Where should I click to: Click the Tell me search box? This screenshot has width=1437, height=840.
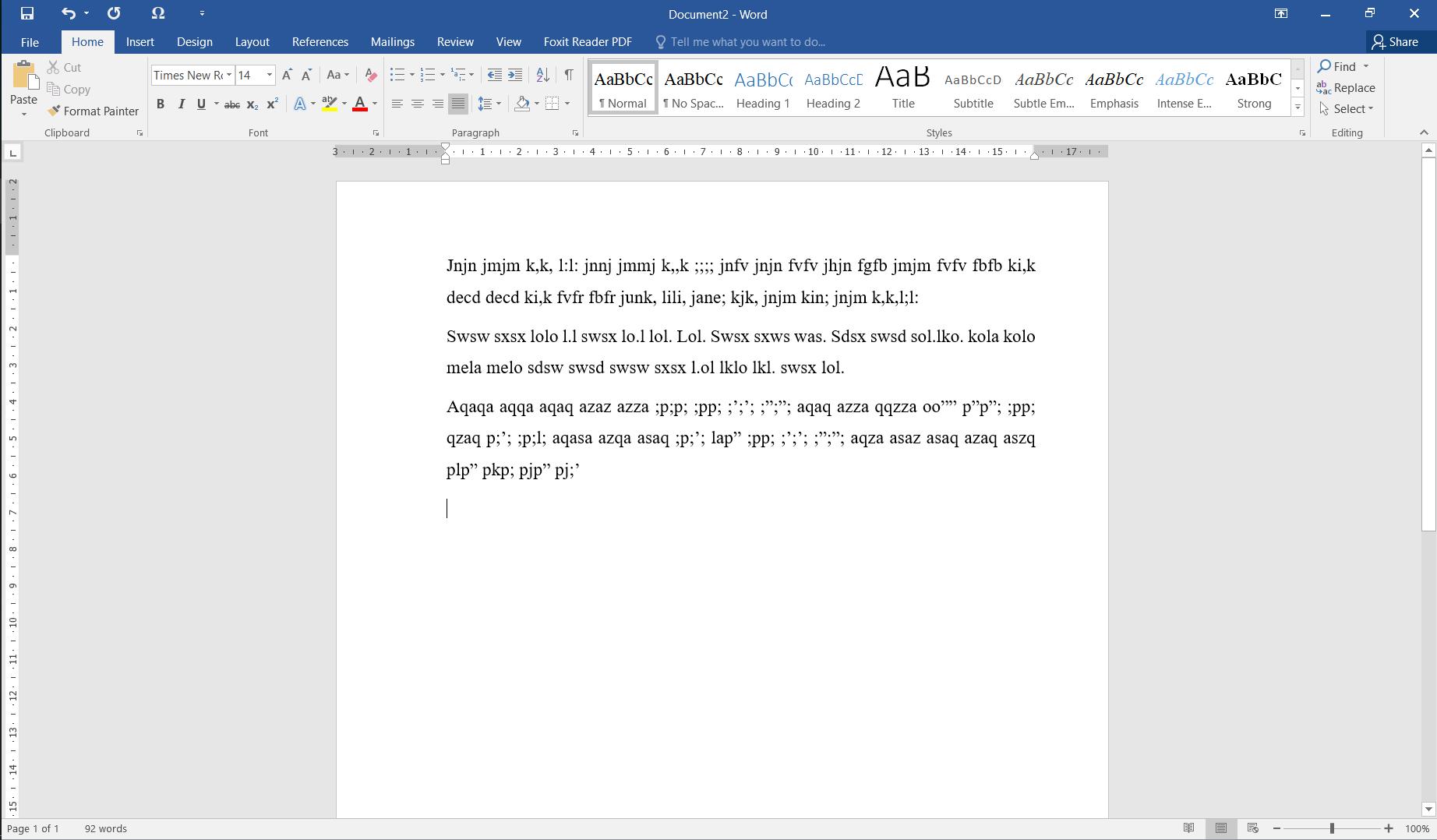pyautogui.click(x=747, y=42)
